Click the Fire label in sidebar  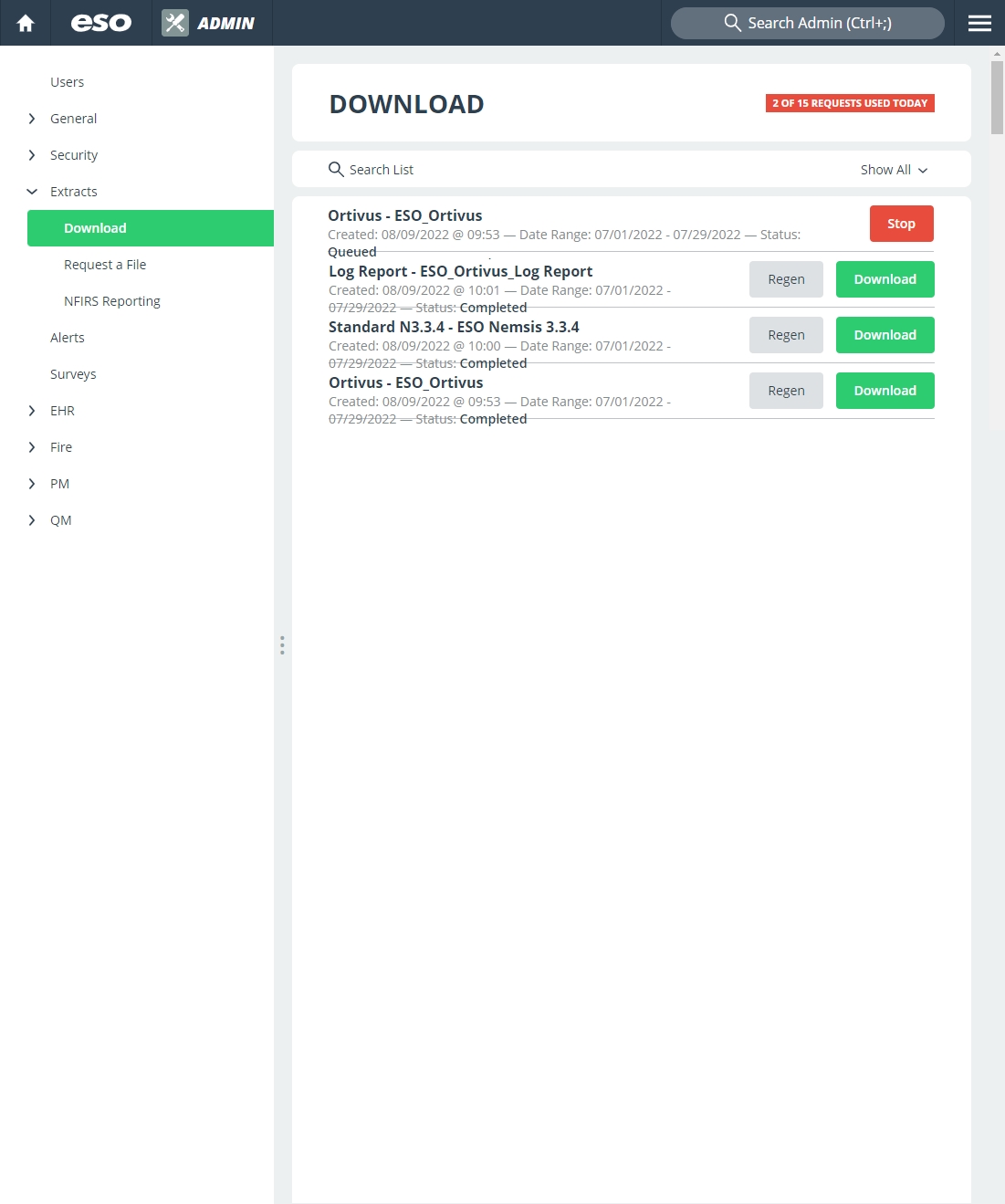point(61,447)
